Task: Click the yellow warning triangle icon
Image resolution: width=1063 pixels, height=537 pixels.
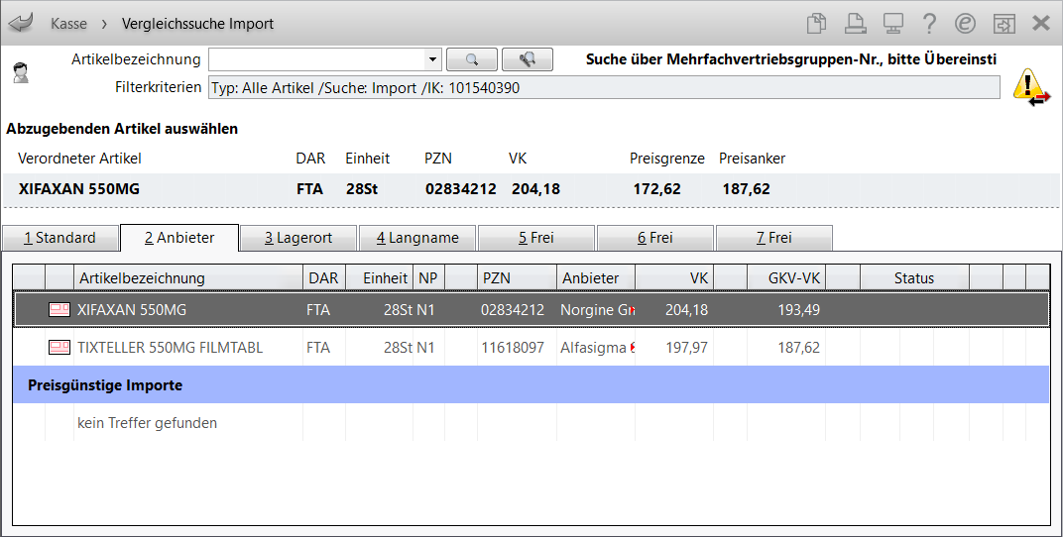Action: 1030,87
